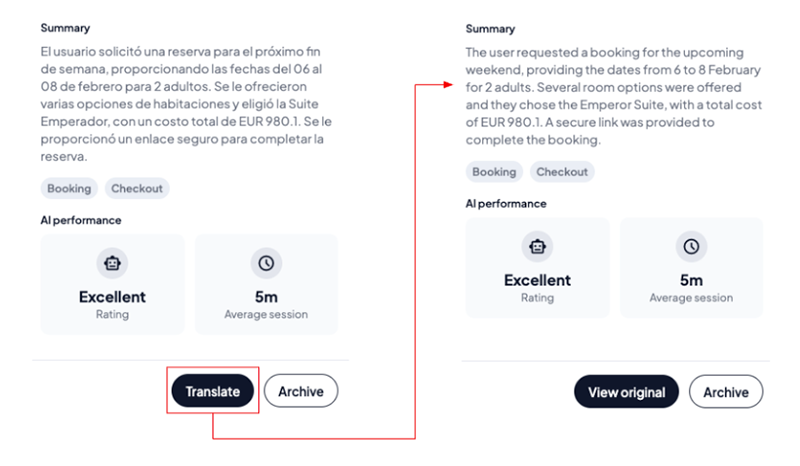Select Checkout tag under the Spanish summary
Image resolution: width=800 pixels, height=466 pixels.
pyautogui.click(x=138, y=188)
